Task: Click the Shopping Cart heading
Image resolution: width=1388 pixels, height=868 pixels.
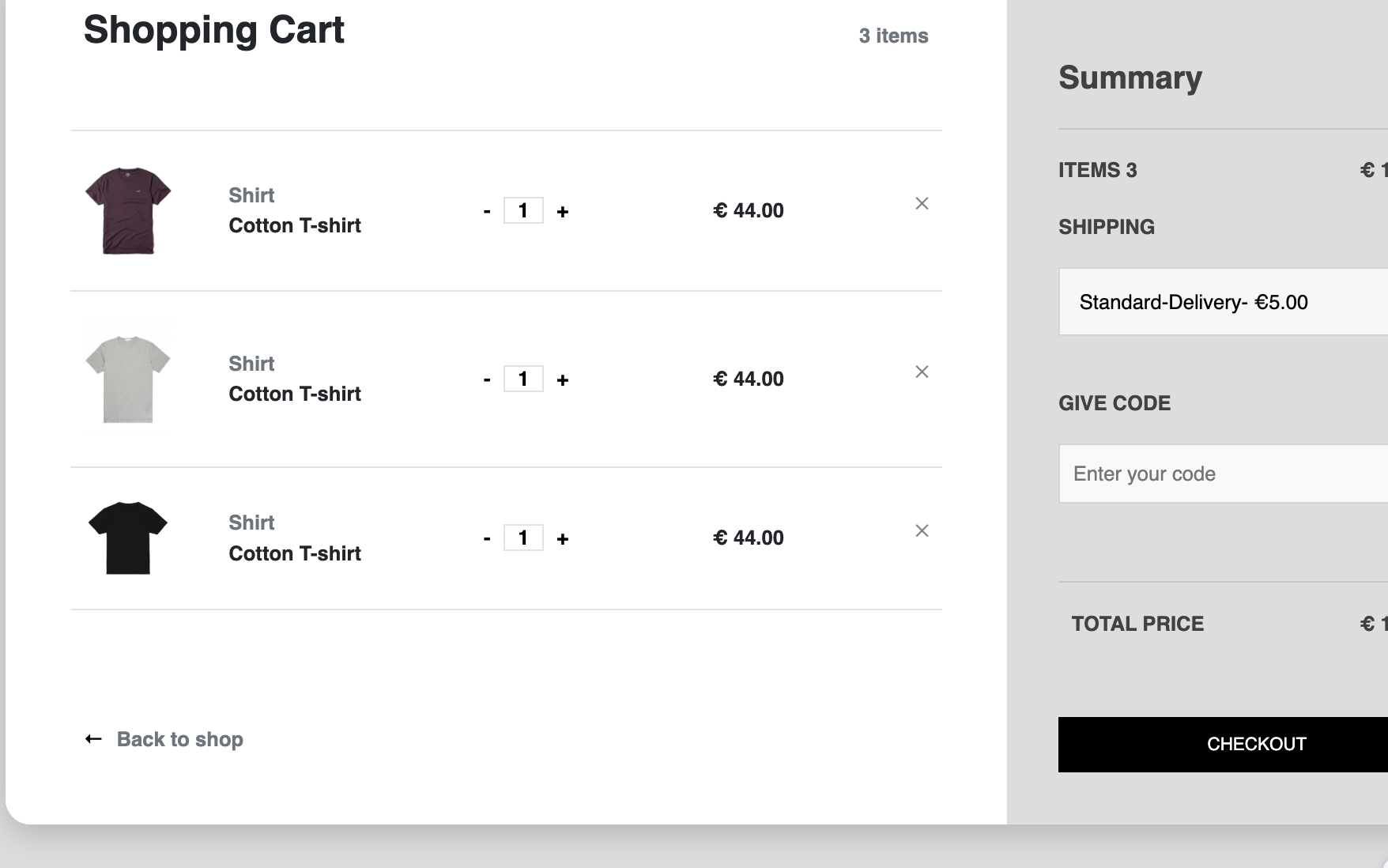Action: [213, 30]
